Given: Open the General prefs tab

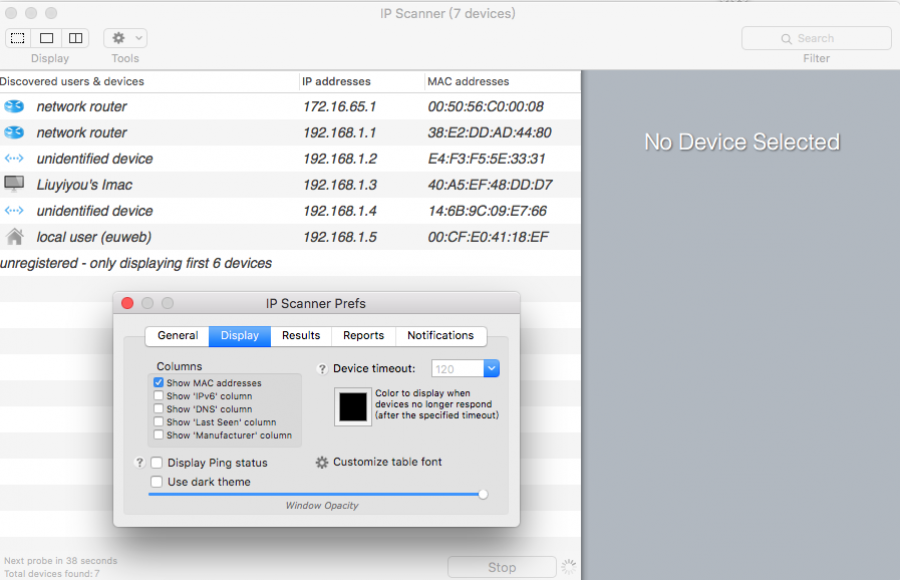Looking at the screenshot, I should click(177, 335).
